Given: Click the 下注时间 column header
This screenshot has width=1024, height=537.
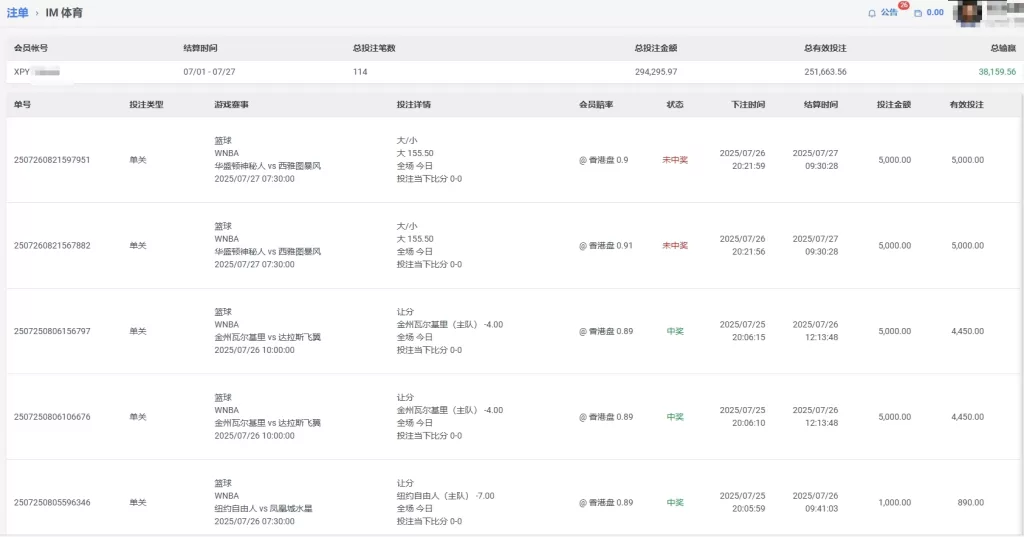Looking at the screenshot, I should coord(748,105).
